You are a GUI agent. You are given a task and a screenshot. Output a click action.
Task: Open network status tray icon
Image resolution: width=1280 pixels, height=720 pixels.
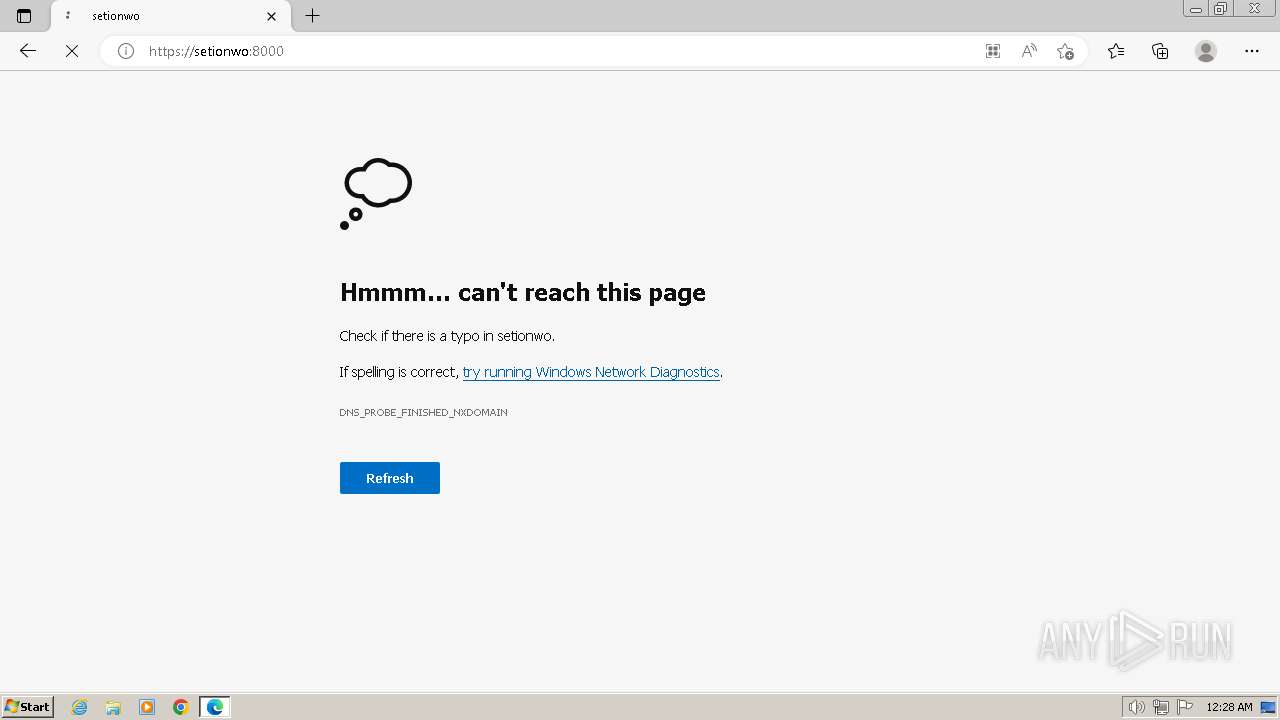point(1161,707)
